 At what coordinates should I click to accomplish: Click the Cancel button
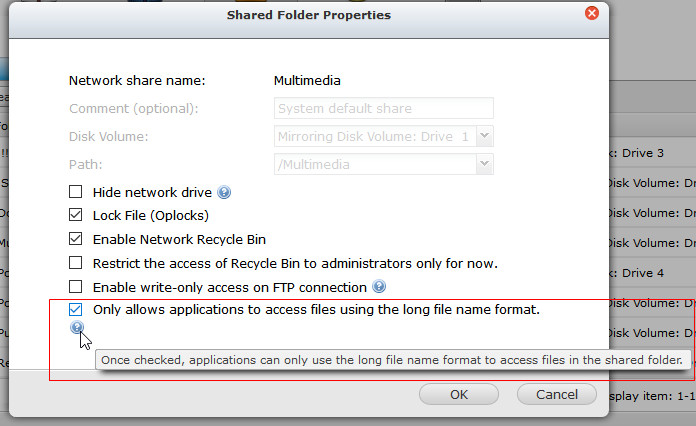(x=557, y=394)
